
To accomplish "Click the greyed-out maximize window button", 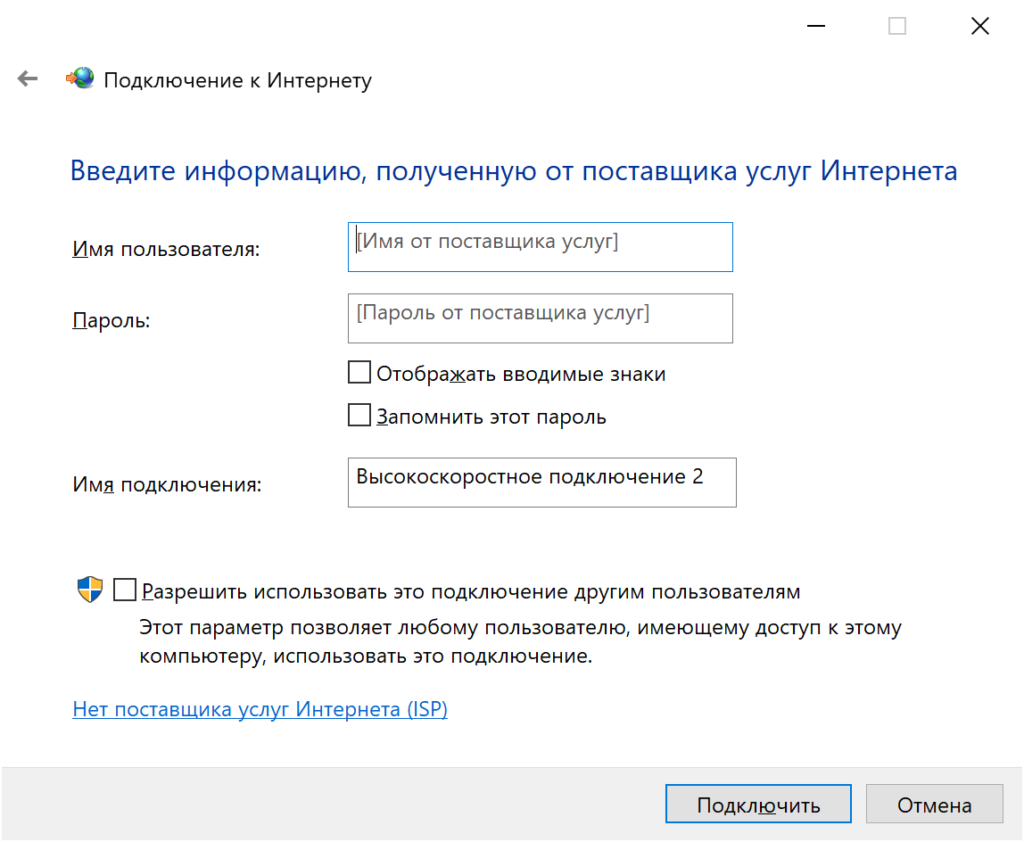I will click(x=897, y=27).
